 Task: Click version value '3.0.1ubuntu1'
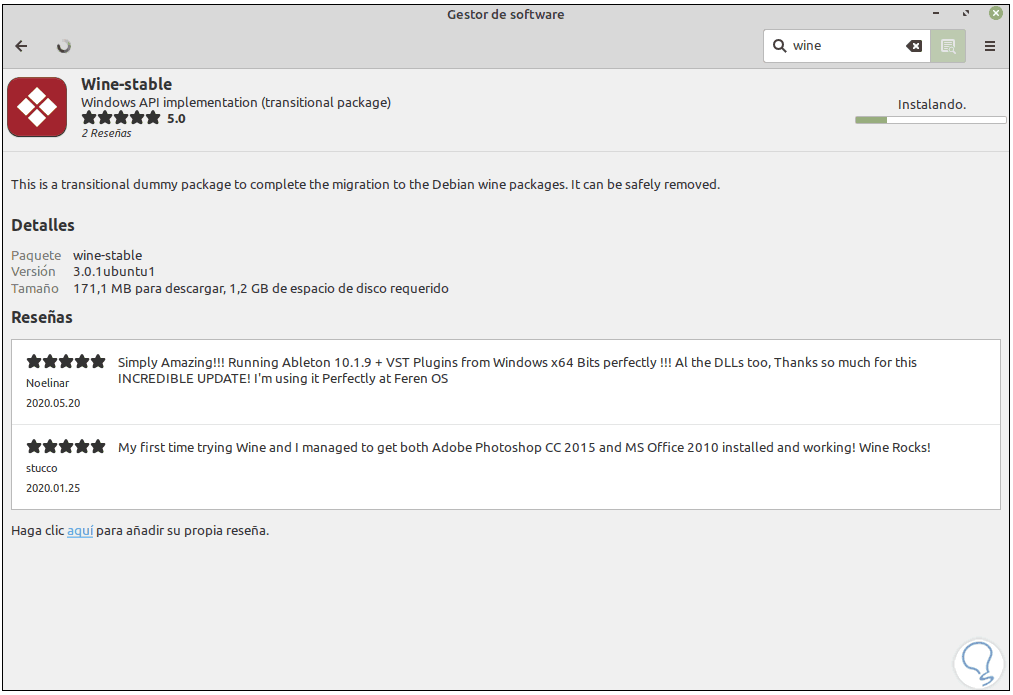point(114,271)
